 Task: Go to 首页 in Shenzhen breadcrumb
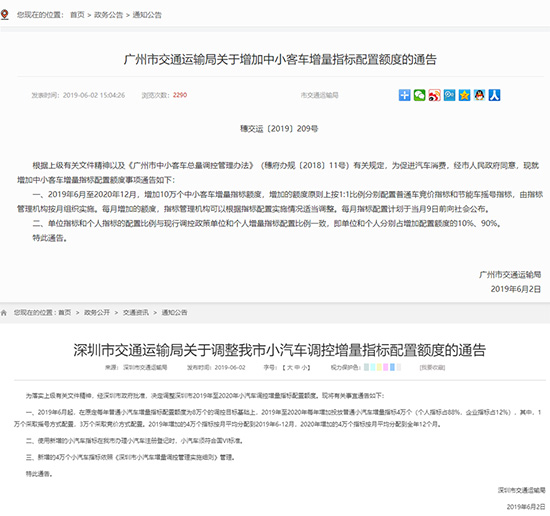pyautogui.click(x=65, y=312)
